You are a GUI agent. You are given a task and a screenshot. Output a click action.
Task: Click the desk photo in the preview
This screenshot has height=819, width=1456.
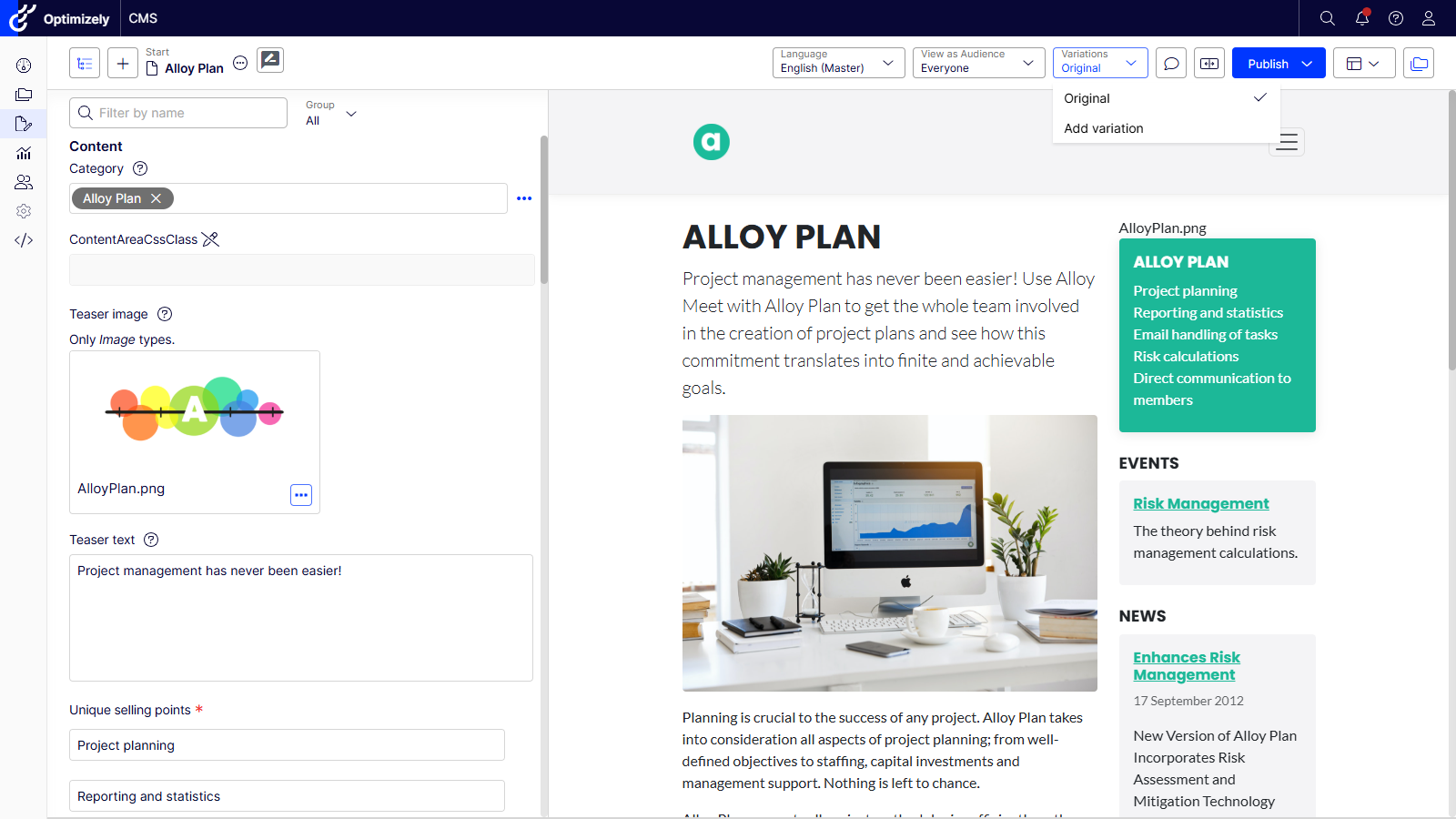pos(890,553)
